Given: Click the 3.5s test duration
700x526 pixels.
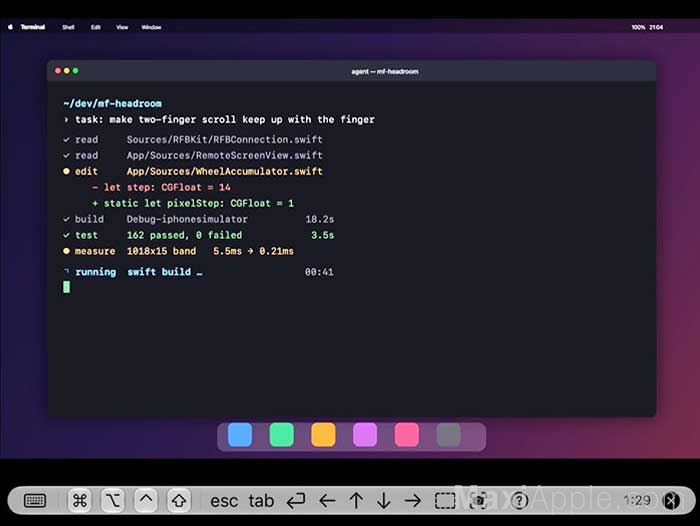Looking at the screenshot, I should [x=322, y=235].
